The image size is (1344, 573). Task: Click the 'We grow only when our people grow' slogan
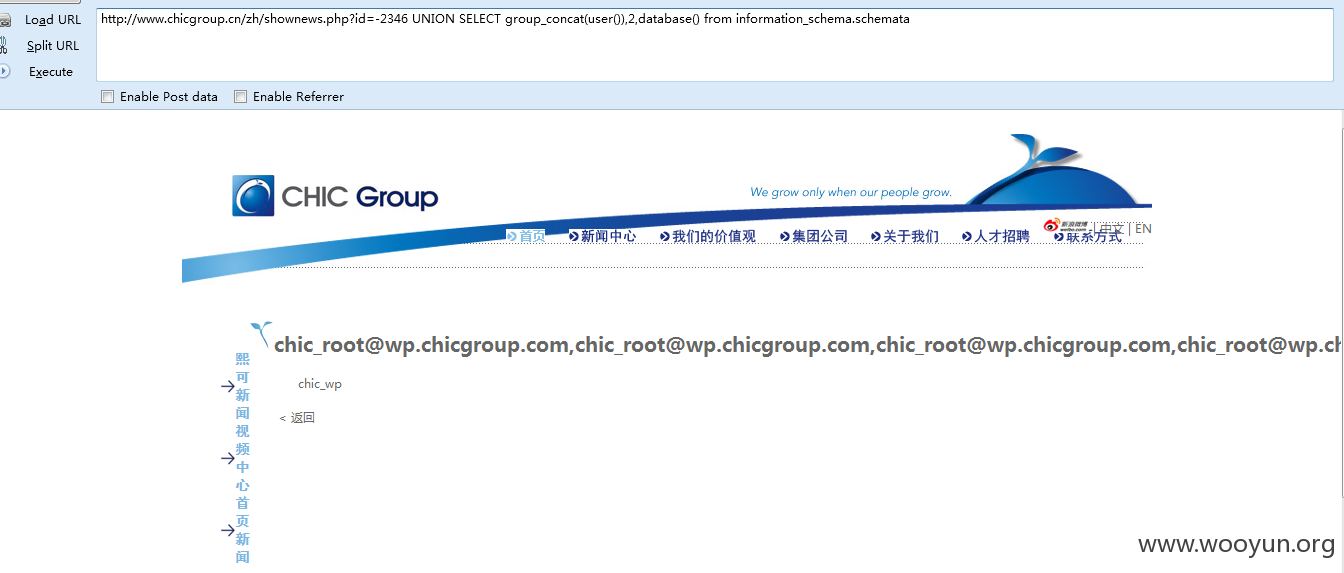tap(851, 192)
